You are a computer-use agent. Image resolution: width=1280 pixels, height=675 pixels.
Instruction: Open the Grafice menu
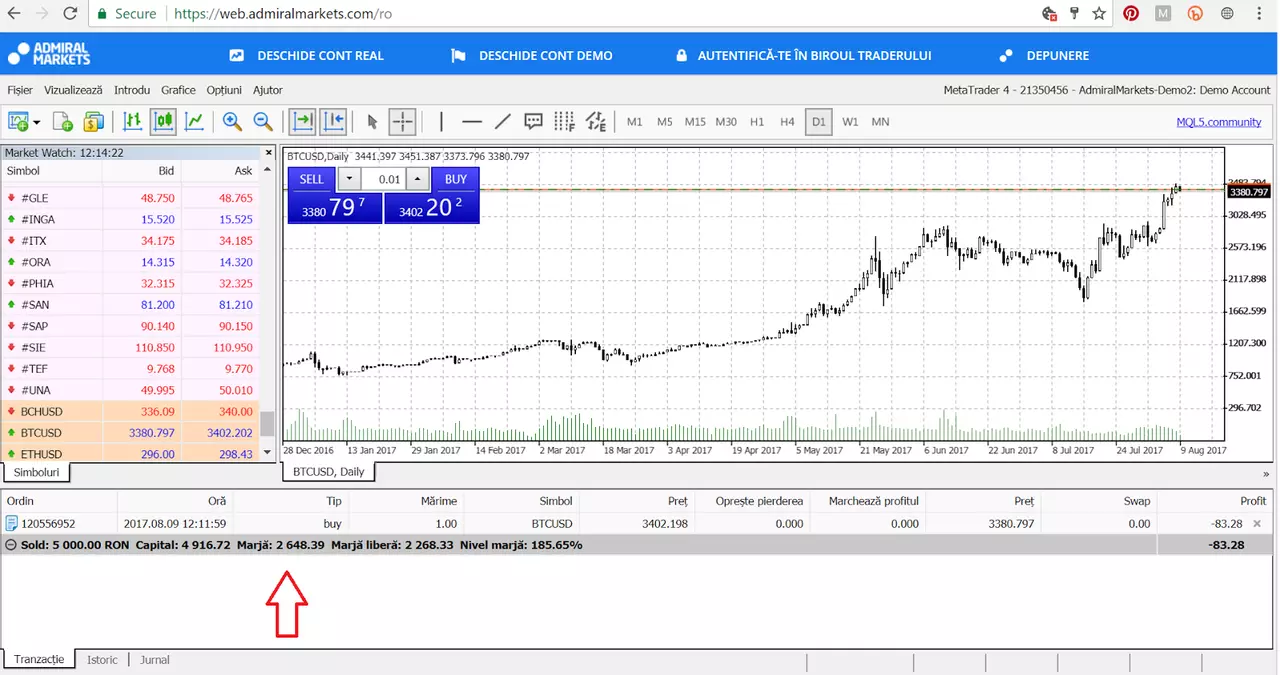click(178, 90)
